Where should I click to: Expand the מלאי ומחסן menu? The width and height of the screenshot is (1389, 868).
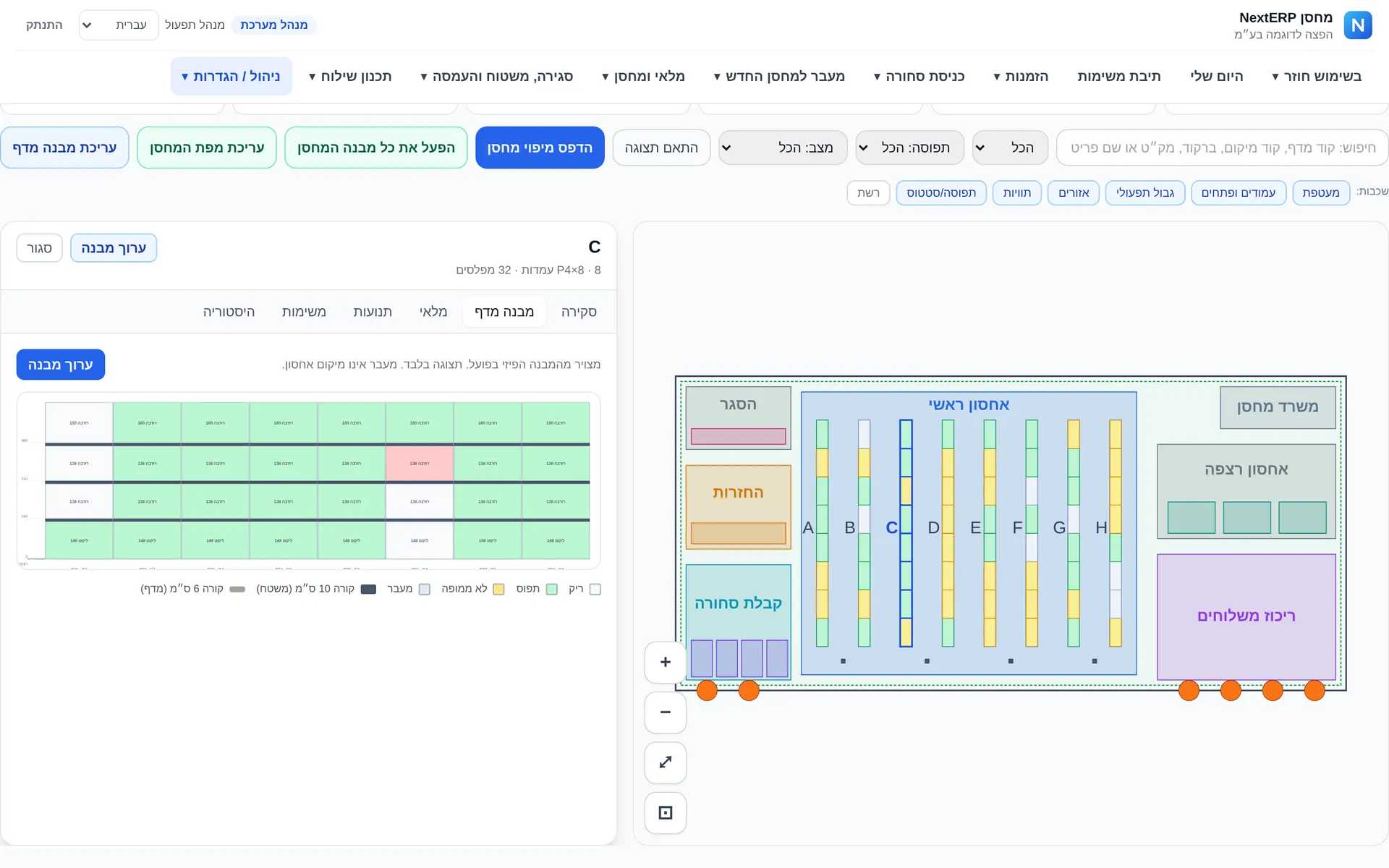pyautogui.click(x=644, y=76)
